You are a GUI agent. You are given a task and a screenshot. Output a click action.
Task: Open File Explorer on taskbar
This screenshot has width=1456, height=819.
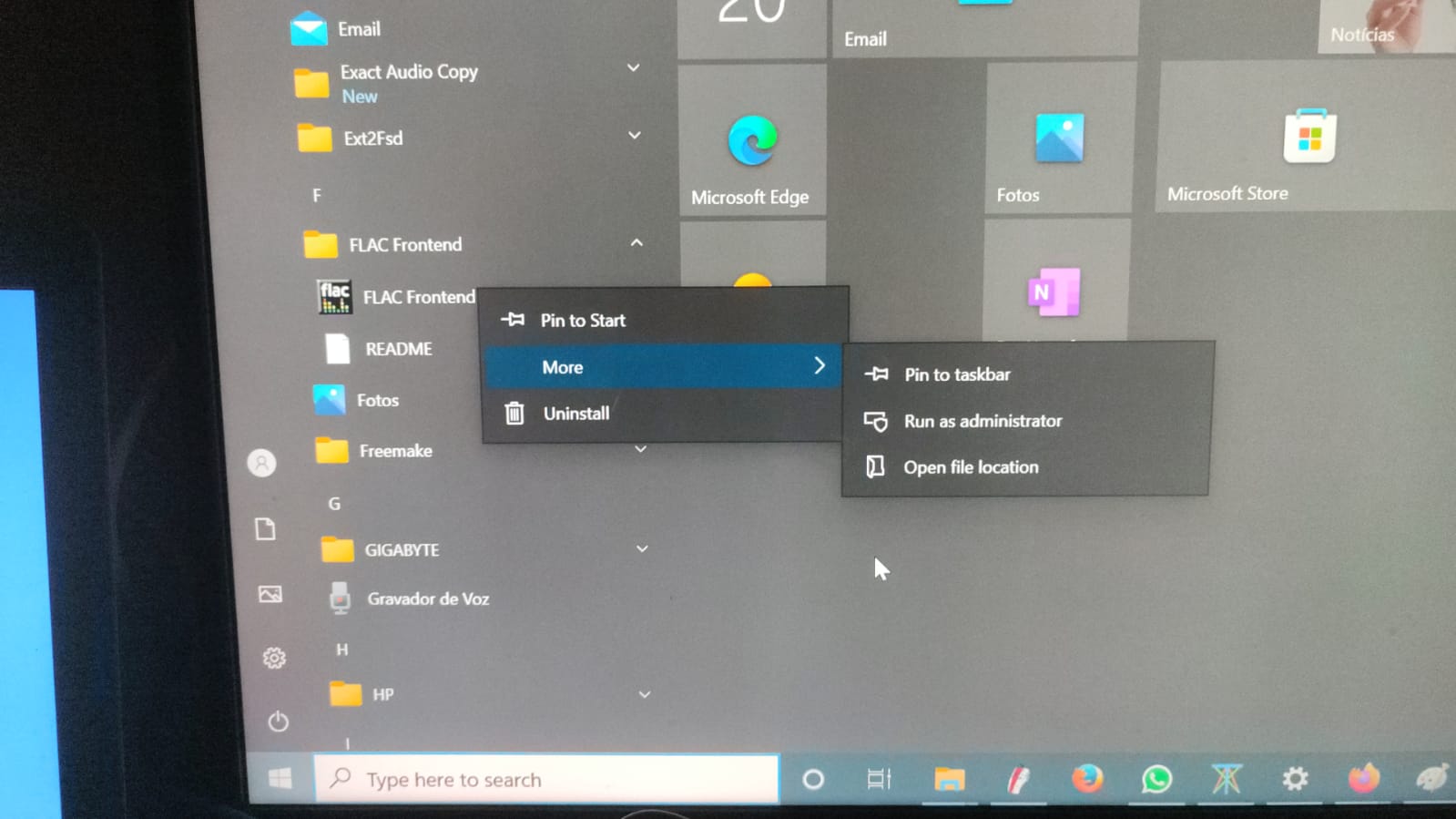point(949,779)
